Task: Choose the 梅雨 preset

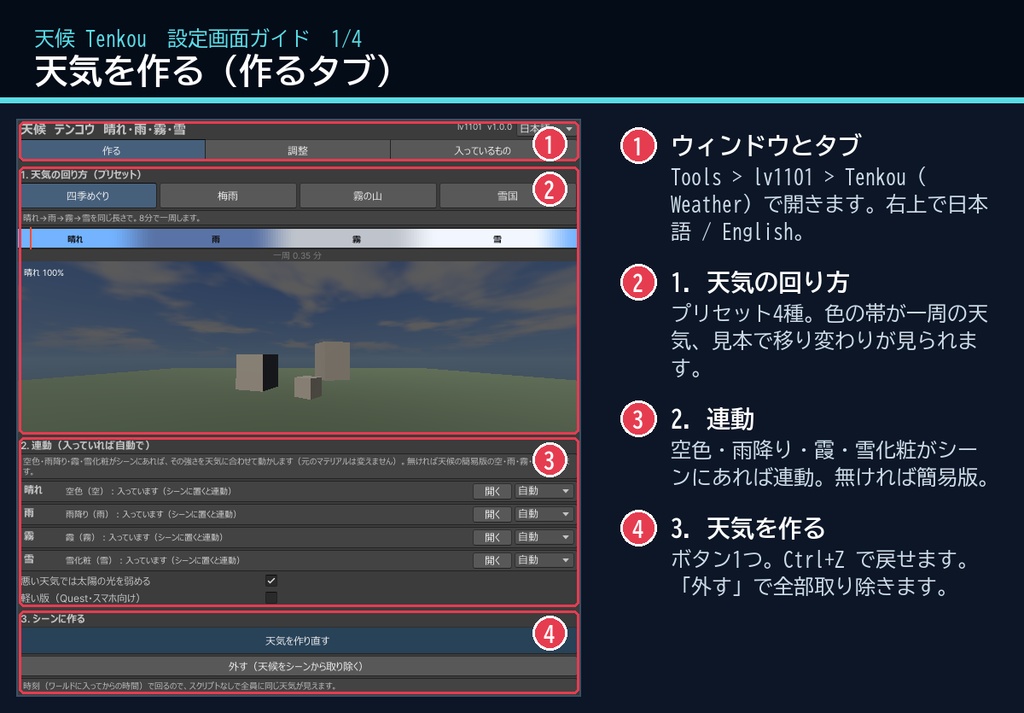Action: click(x=228, y=195)
